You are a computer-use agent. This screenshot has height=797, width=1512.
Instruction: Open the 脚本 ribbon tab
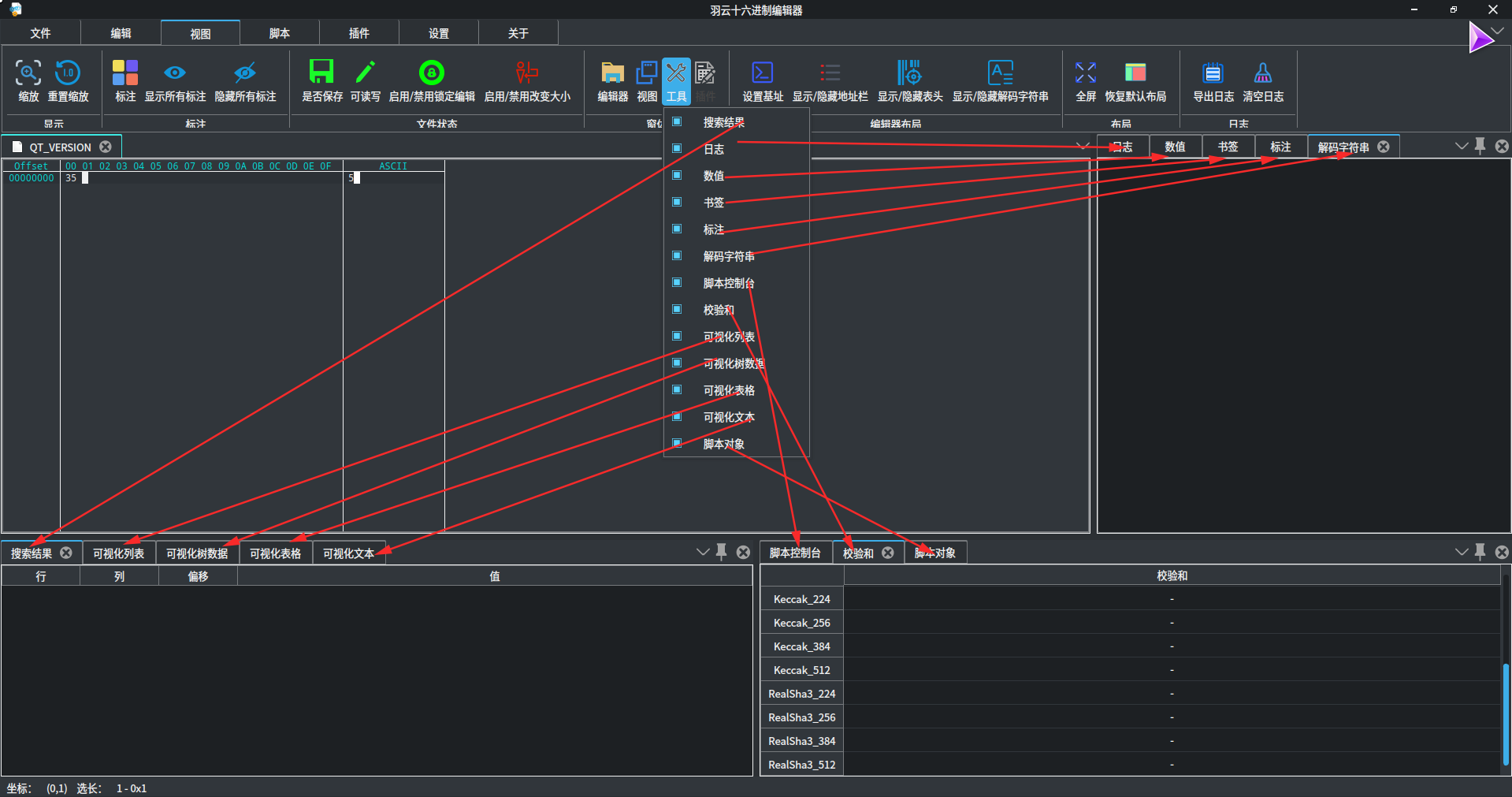point(280,33)
